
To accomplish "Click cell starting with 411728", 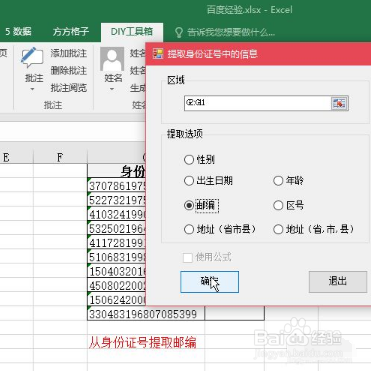I will (117, 243).
